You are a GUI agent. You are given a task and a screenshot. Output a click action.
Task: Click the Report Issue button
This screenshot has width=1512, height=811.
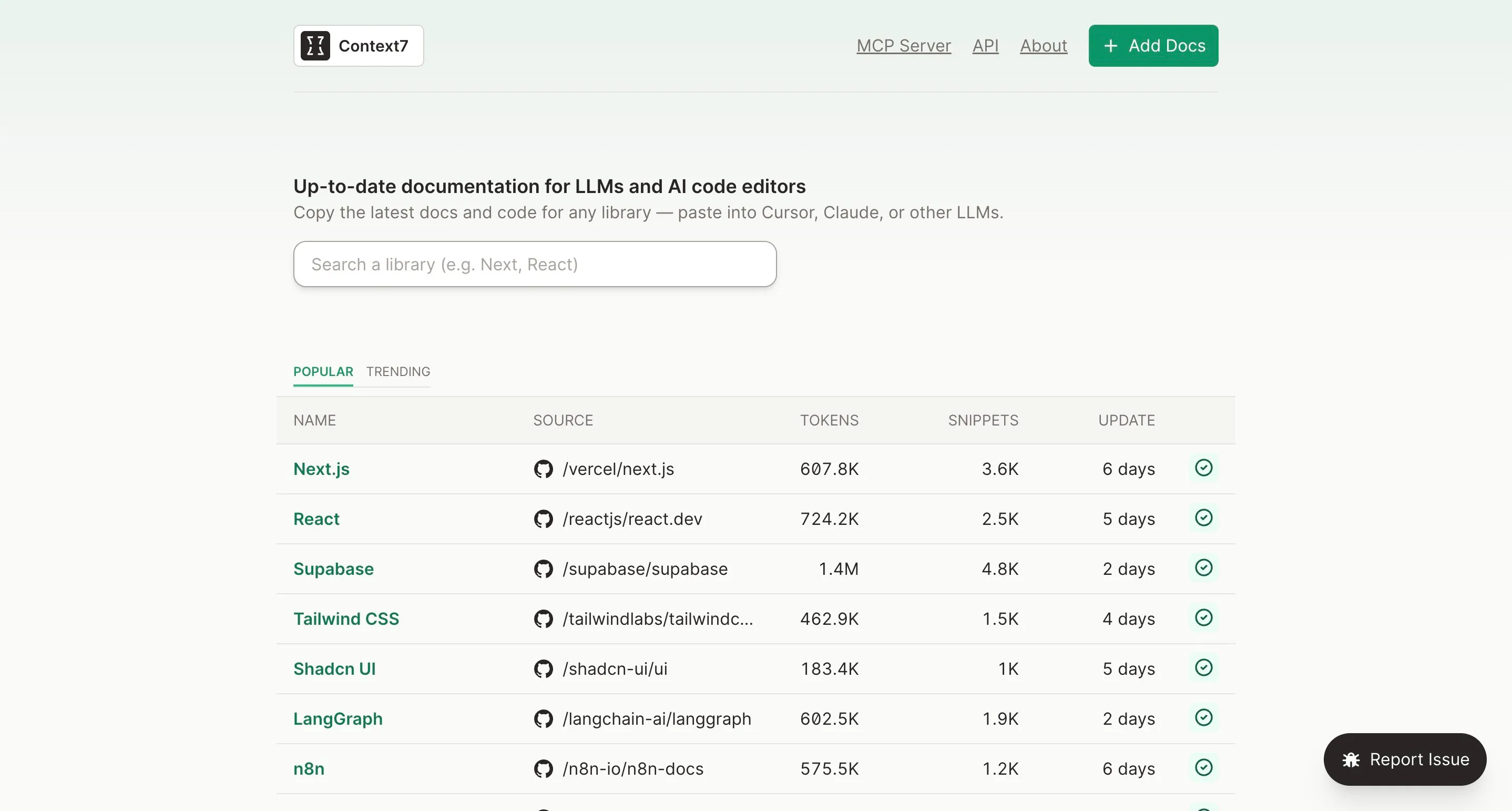click(x=1405, y=759)
